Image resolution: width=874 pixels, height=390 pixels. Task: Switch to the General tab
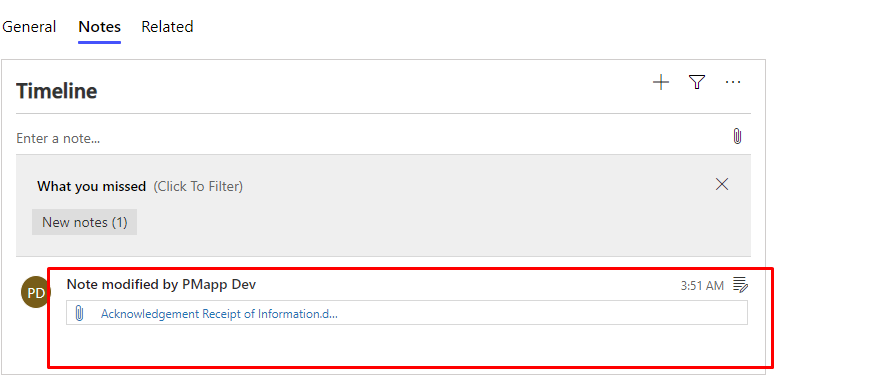pyautogui.click(x=29, y=27)
